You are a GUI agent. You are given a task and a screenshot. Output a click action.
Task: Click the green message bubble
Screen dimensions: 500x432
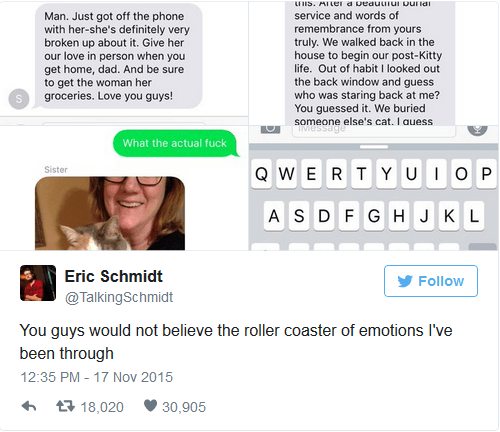tap(176, 143)
